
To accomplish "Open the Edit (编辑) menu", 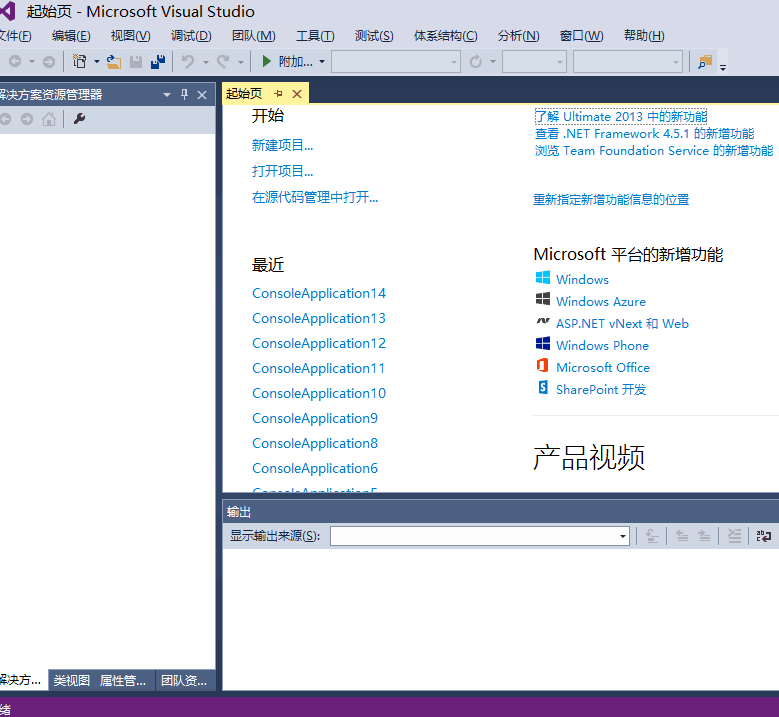I will (72, 36).
